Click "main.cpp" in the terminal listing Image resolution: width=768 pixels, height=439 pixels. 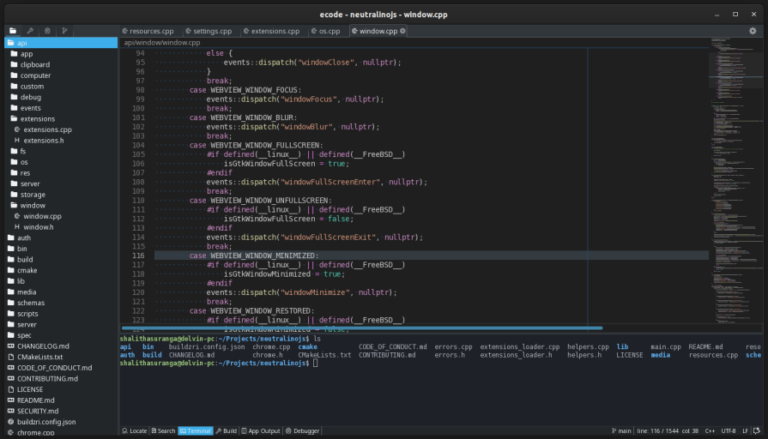click(666, 346)
